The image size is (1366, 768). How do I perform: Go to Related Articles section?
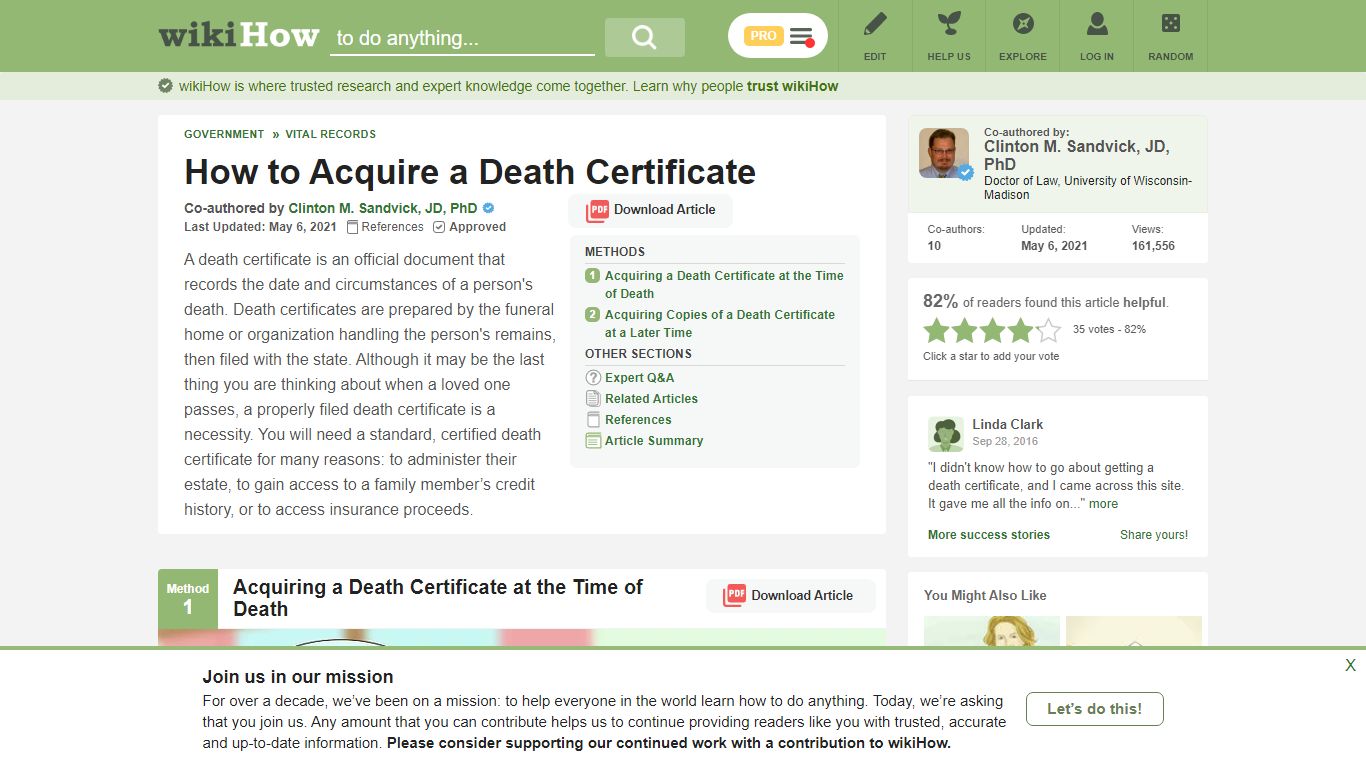point(651,399)
